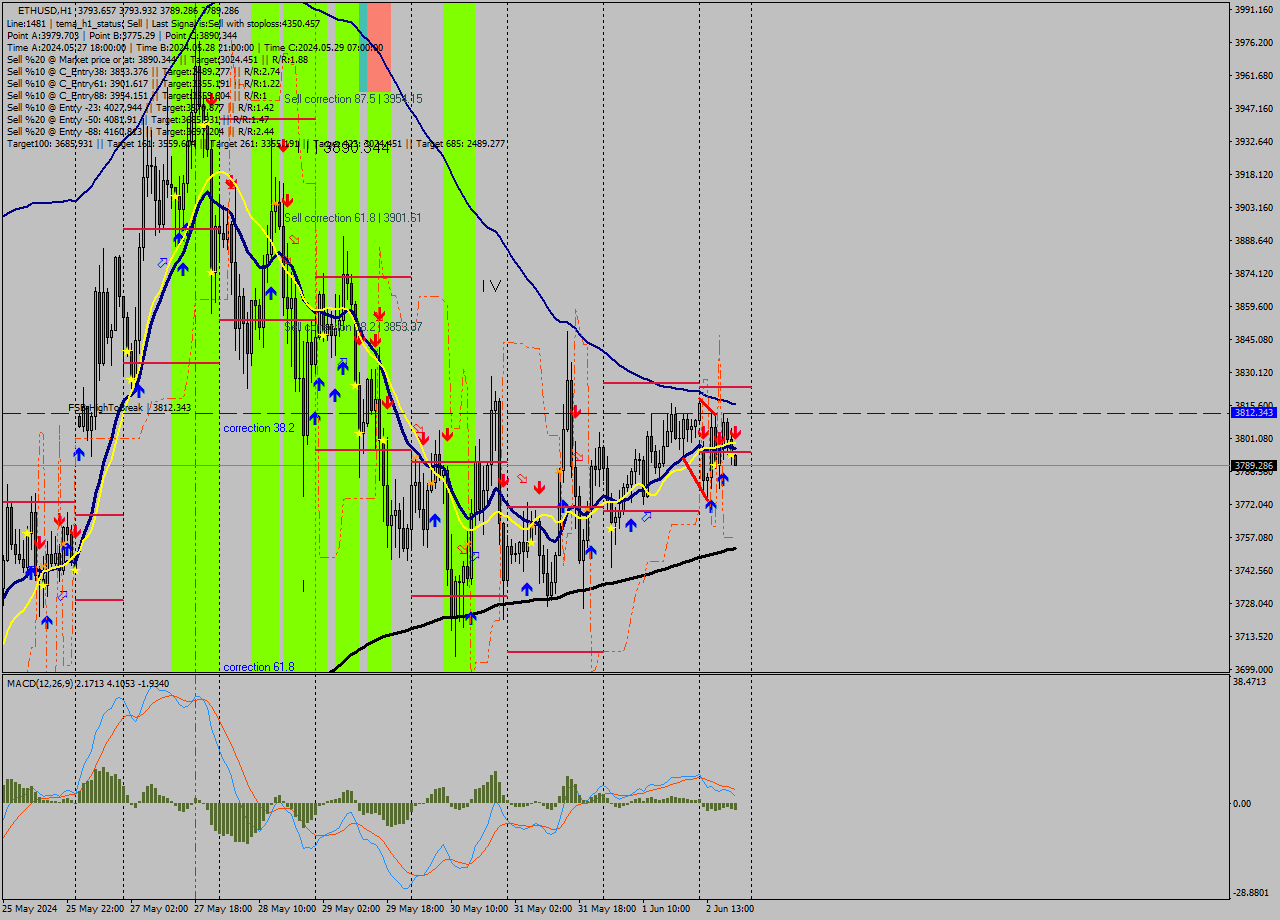Select the blue 'correction 61.8' label

[259, 667]
